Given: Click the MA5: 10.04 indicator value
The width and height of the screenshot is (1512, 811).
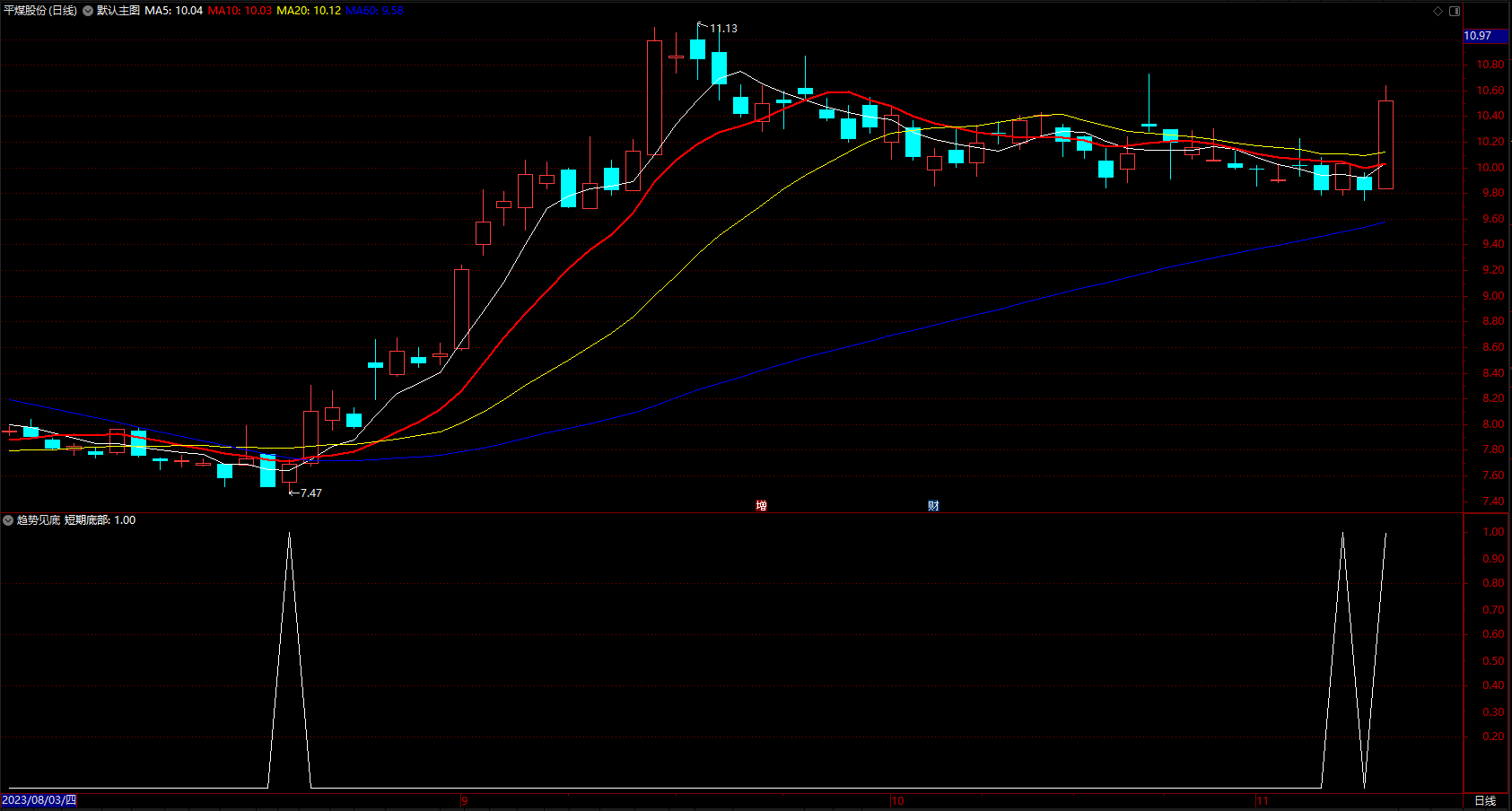Looking at the screenshot, I should [174, 11].
